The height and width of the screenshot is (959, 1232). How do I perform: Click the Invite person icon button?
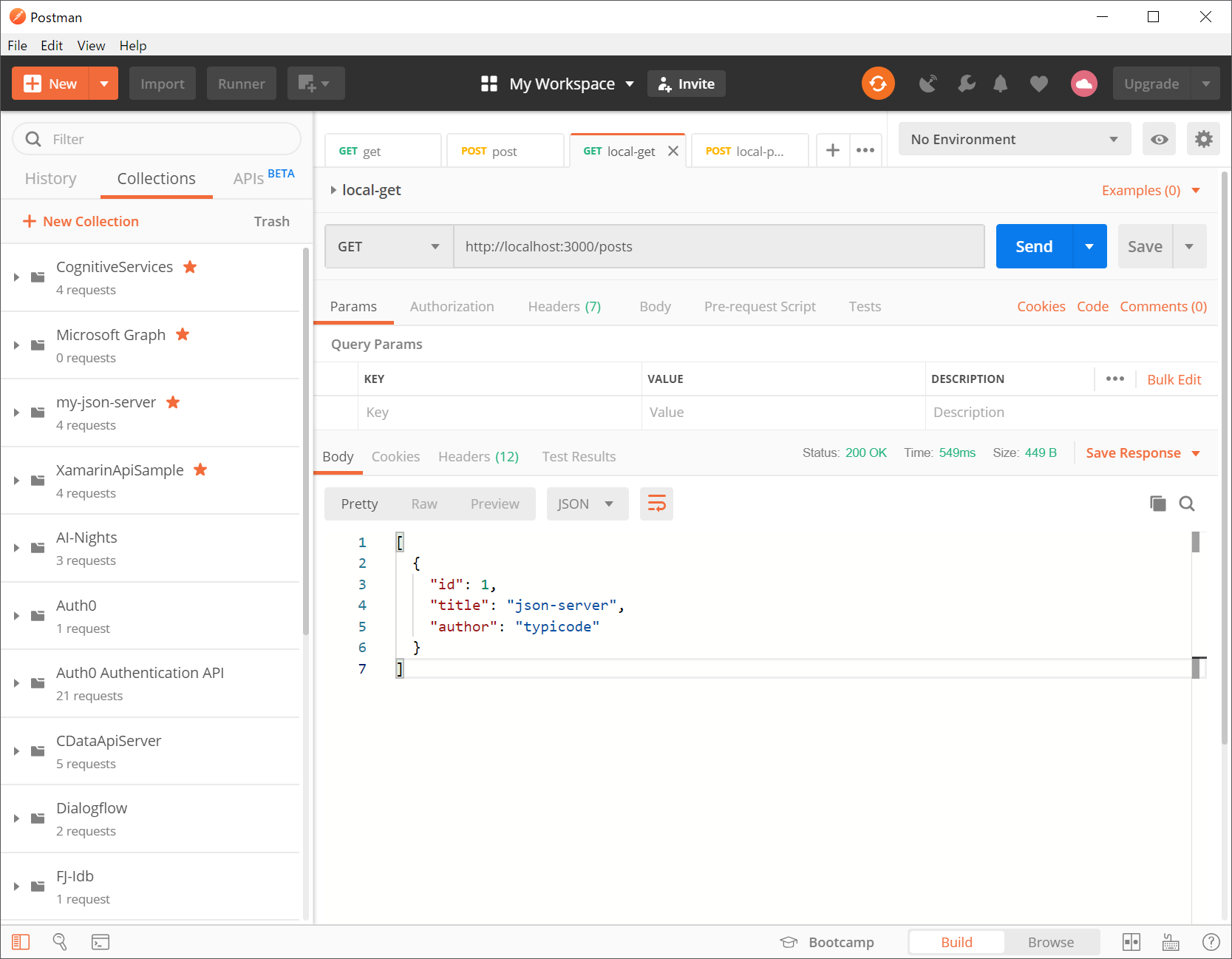pos(686,84)
